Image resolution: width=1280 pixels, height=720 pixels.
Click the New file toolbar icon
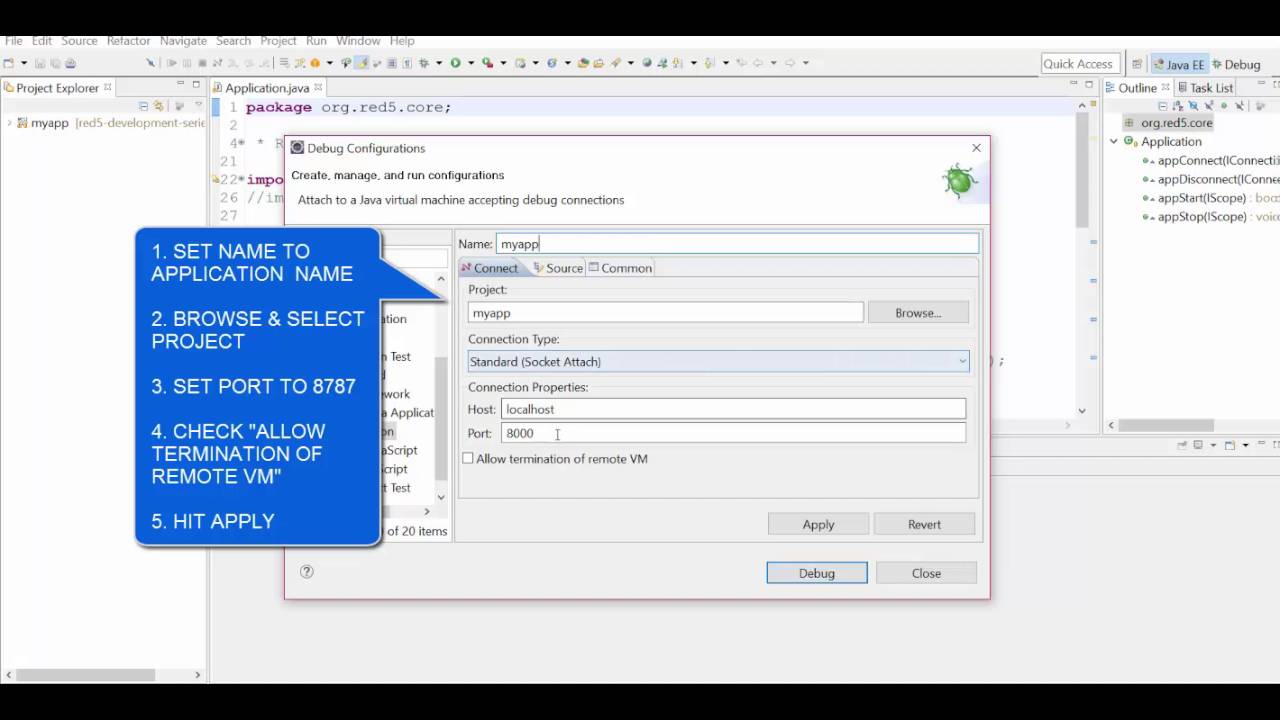pyautogui.click(x=8, y=62)
